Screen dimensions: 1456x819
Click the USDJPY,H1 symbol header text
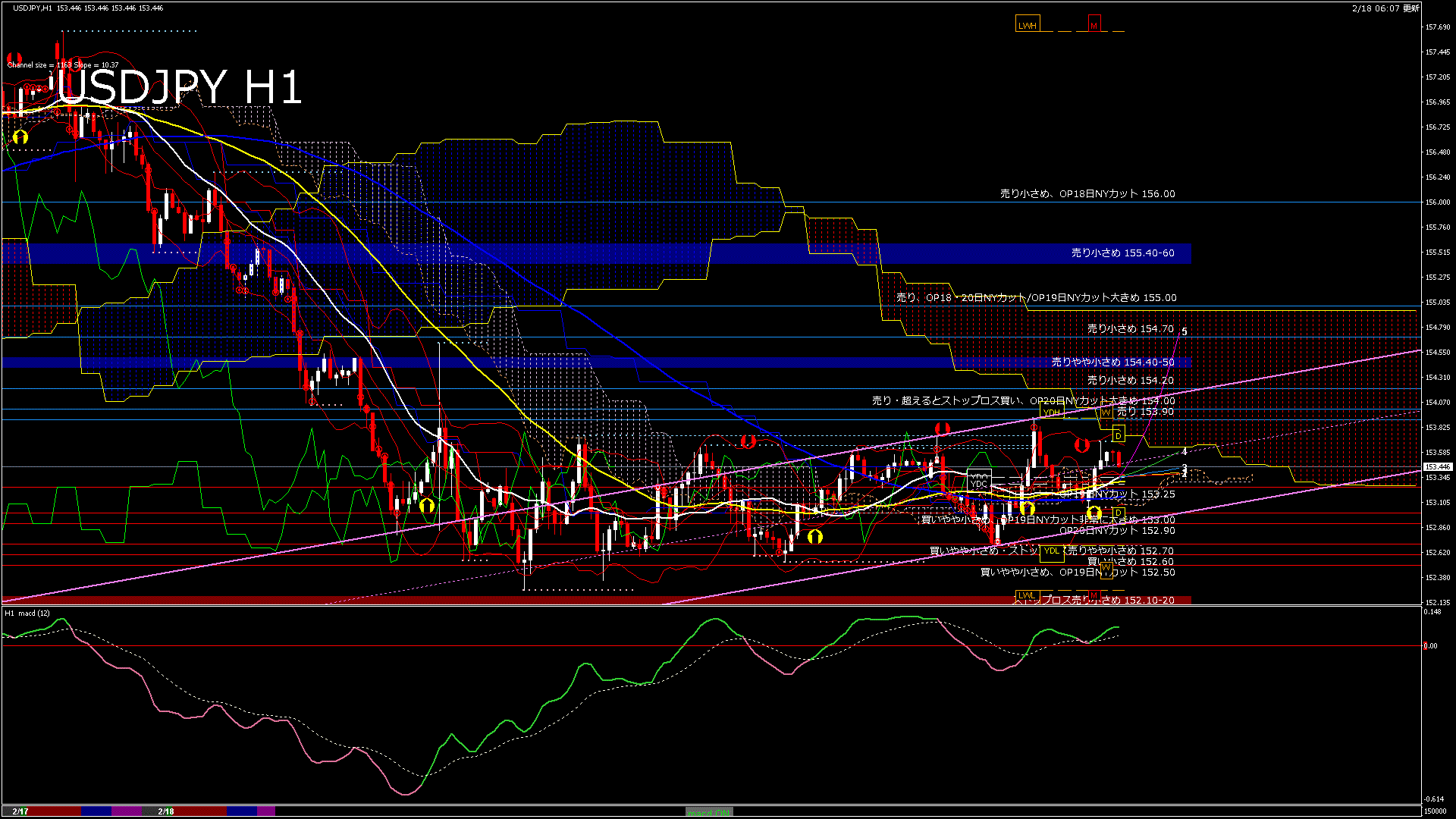[33, 8]
